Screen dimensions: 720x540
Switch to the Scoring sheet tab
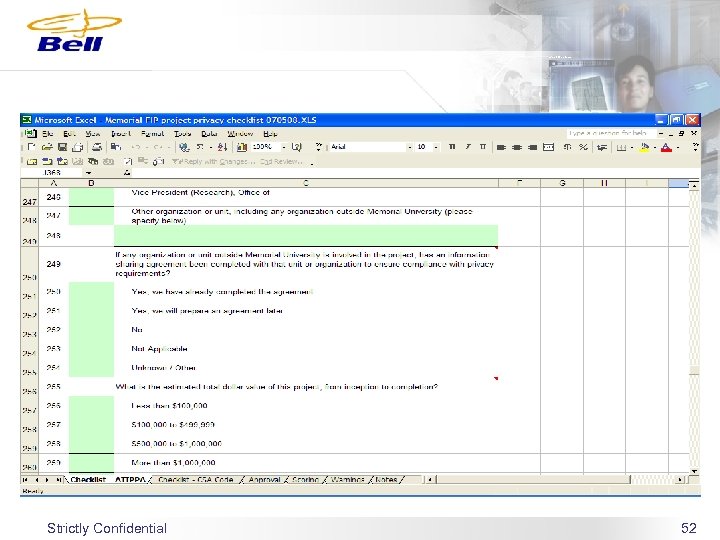click(x=305, y=479)
